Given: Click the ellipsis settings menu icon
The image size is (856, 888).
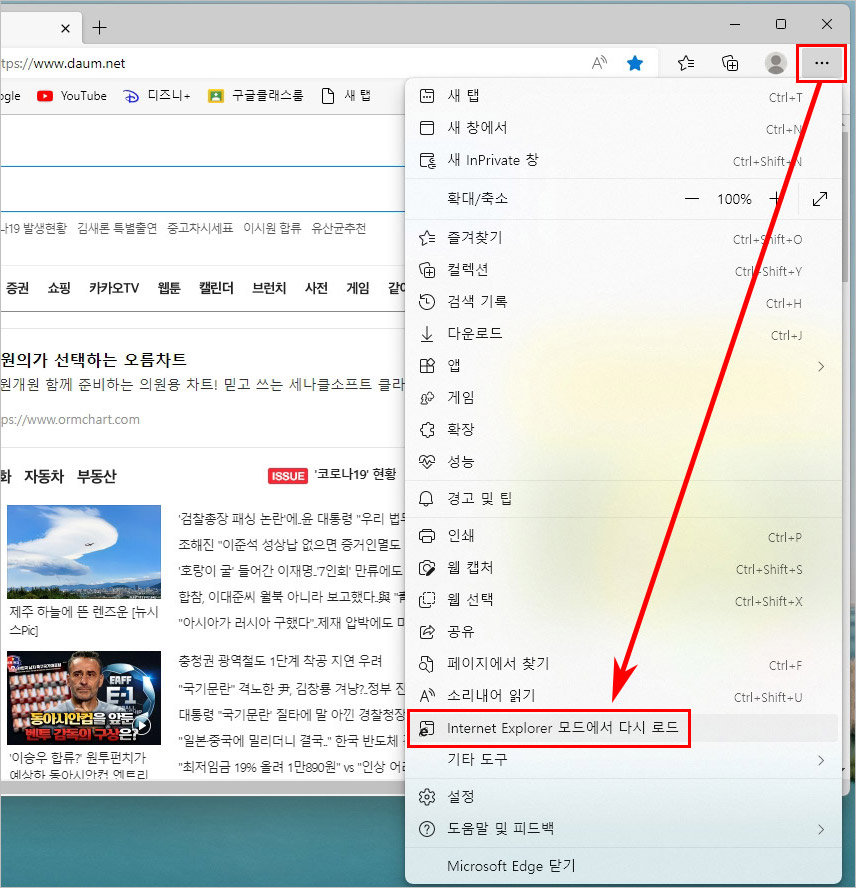Looking at the screenshot, I should click(820, 62).
